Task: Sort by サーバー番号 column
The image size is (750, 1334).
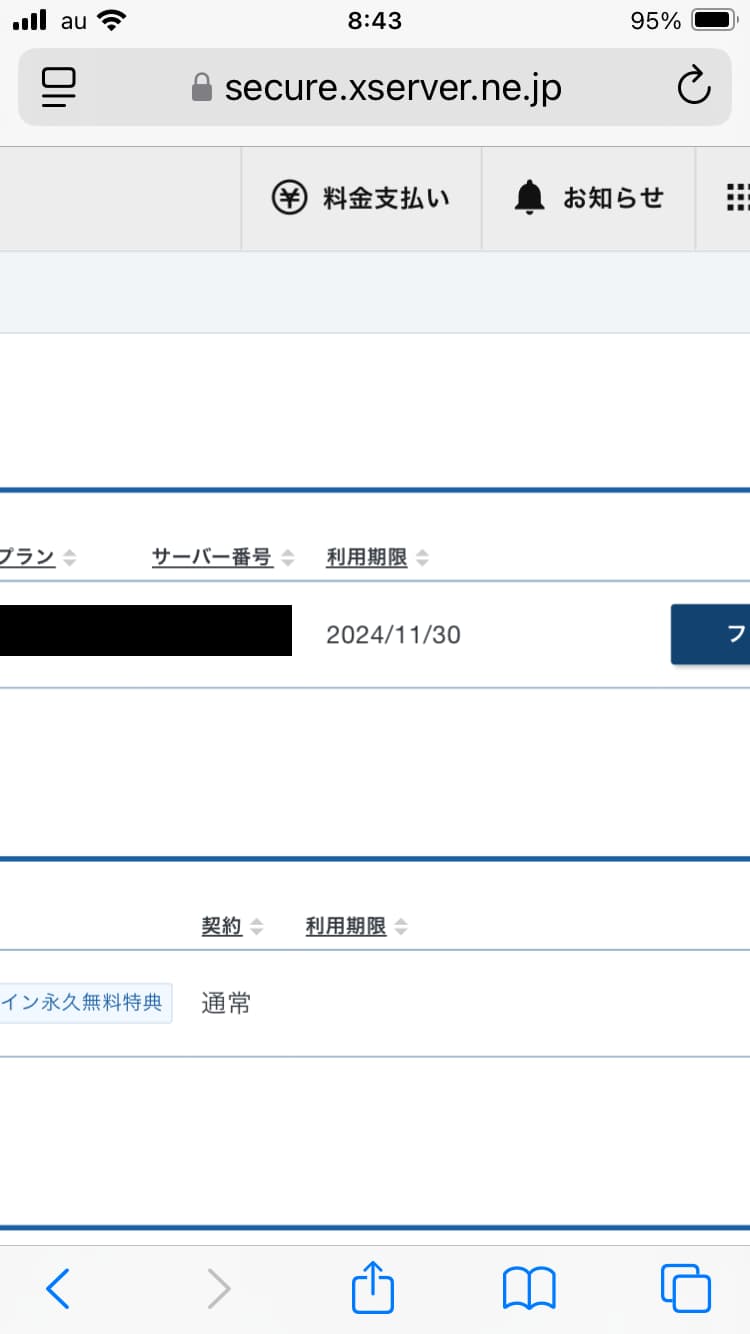Action: coord(210,557)
